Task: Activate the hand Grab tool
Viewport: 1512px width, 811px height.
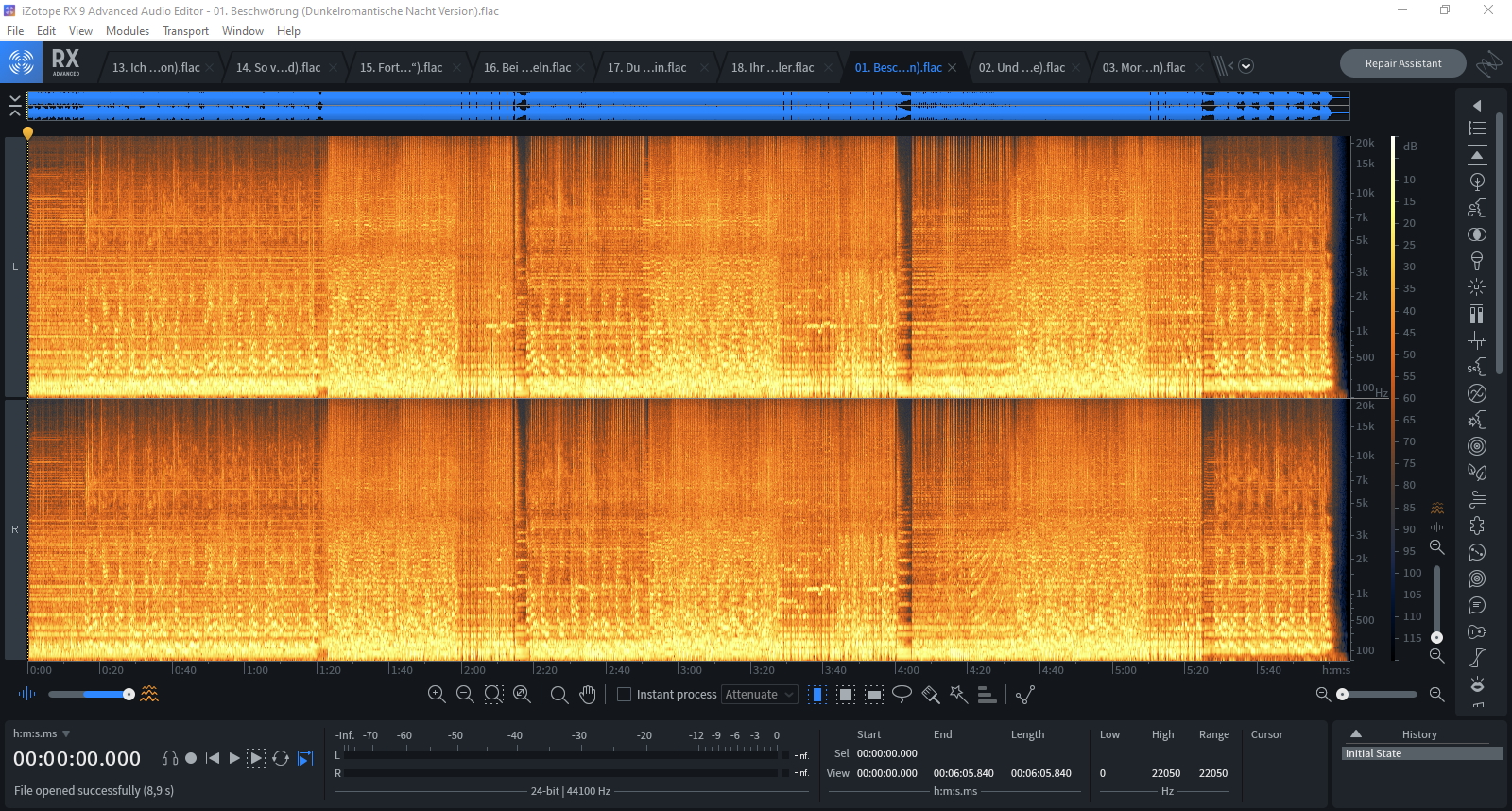Action: [588, 695]
